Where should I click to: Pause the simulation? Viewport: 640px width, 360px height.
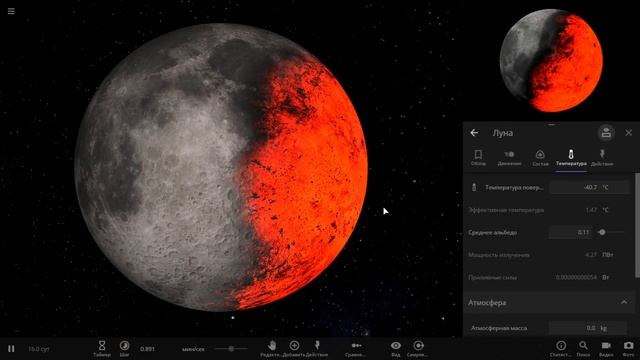[x=11, y=349]
